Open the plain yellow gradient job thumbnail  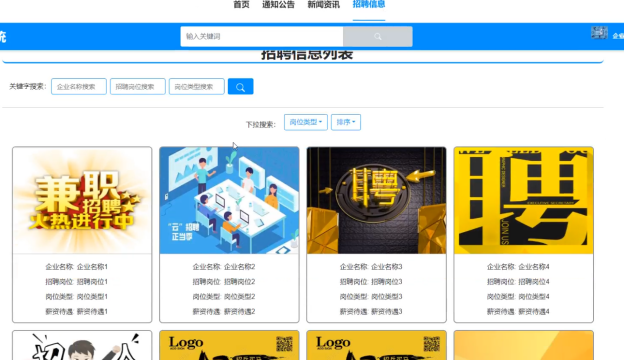pyautogui.click(x=524, y=345)
